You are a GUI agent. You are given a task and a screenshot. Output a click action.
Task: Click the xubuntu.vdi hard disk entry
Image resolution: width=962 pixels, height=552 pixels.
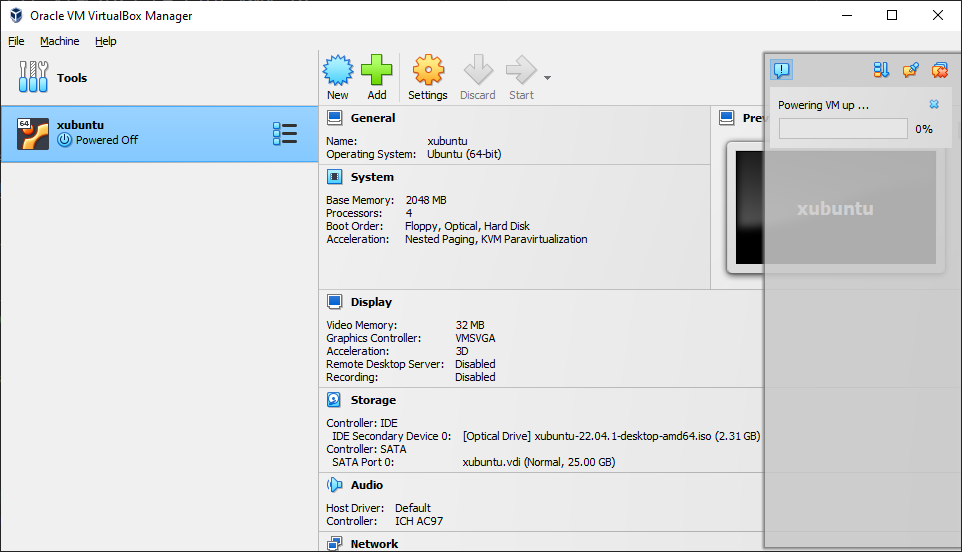pyautogui.click(x=539, y=462)
